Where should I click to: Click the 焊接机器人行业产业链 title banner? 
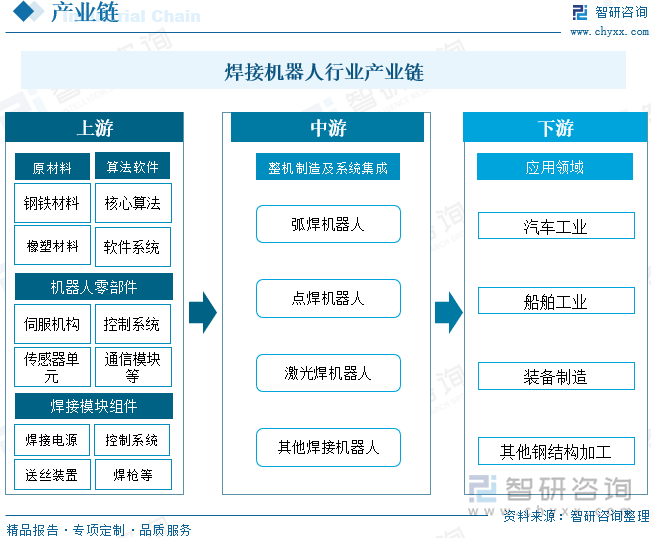coord(323,71)
